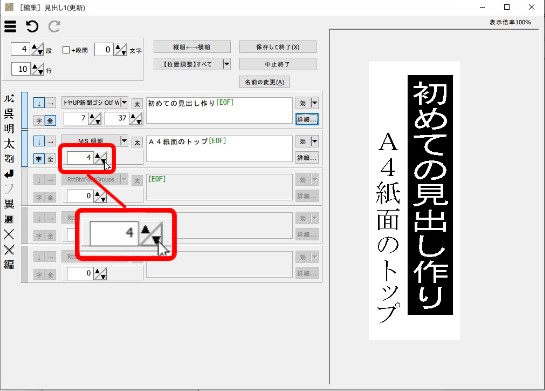Click the undo arrow icon
This screenshot has width=545, height=391.
click(32, 26)
